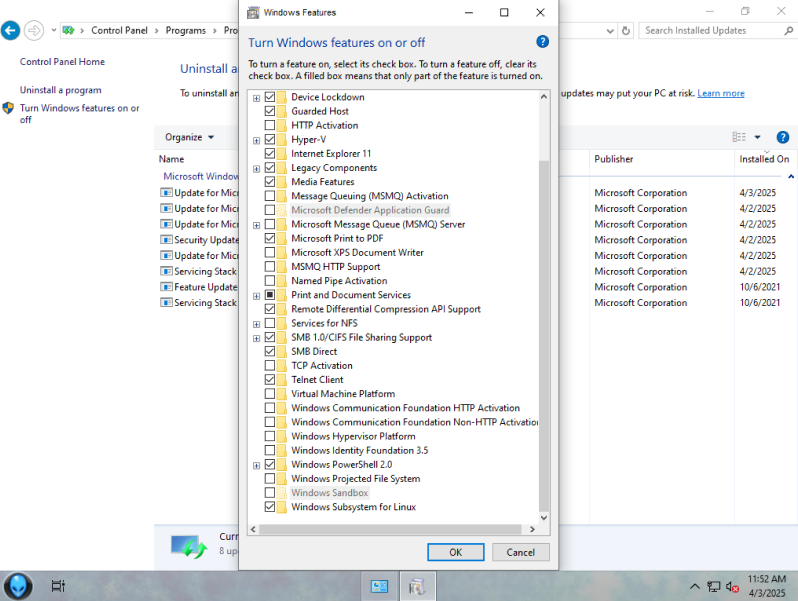This screenshot has width=798, height=601.
Task: Disable Media Features checkbox
Action: pos(270,182)
